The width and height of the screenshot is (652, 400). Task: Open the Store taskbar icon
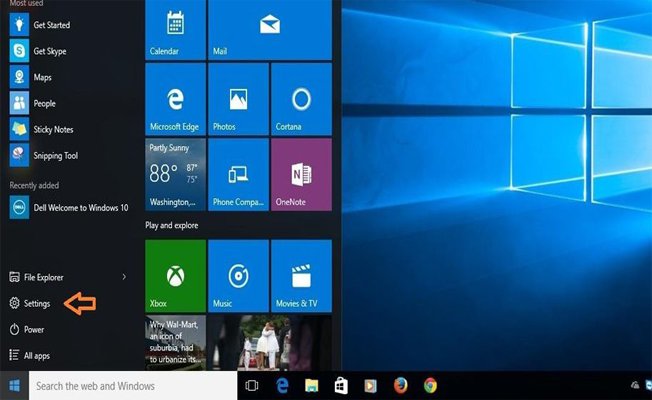point(341,386)
